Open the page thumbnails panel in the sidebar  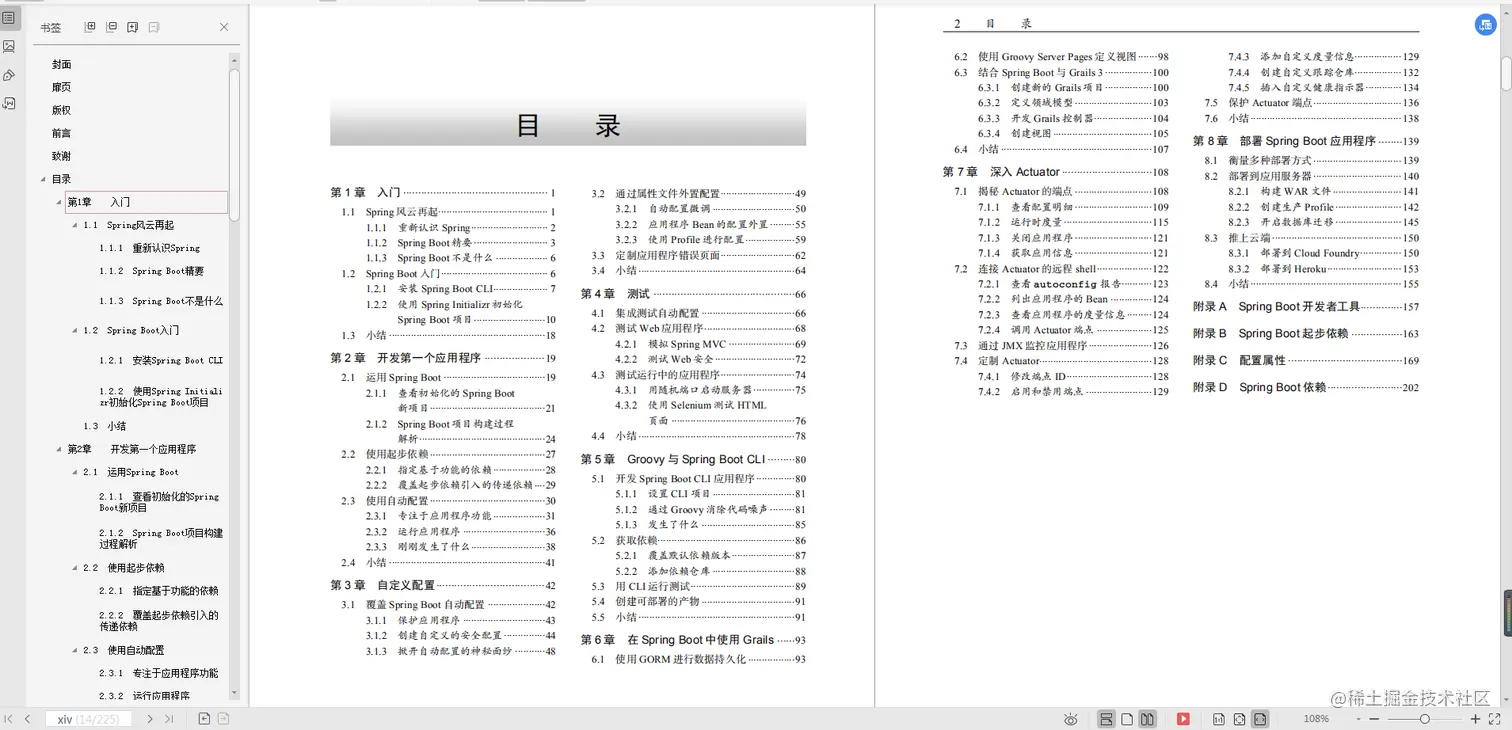(9, 45)
